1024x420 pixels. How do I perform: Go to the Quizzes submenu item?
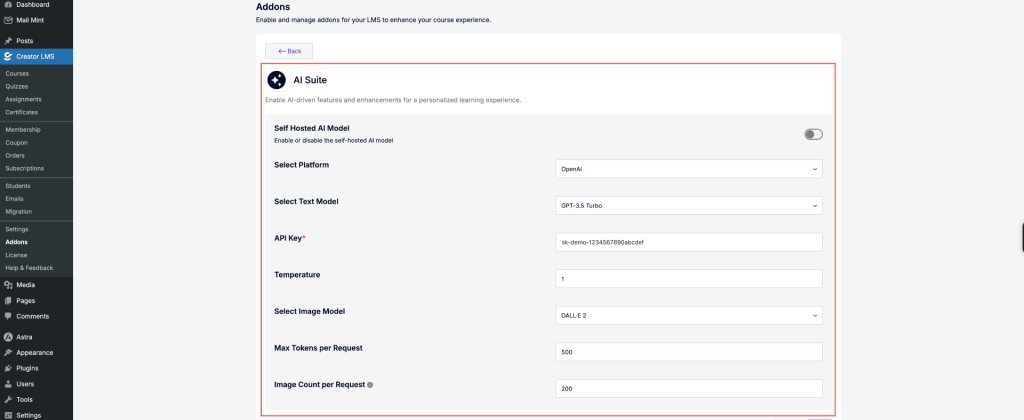point(17,86)
